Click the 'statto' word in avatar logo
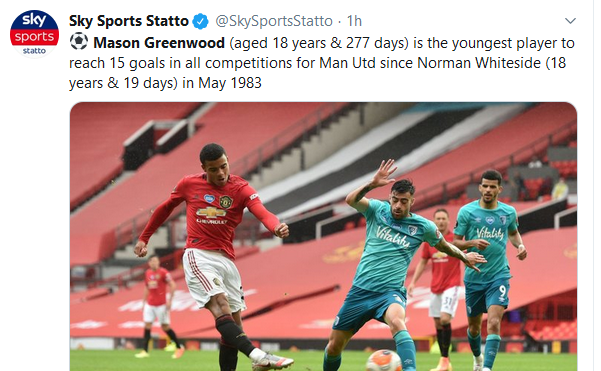 pyautogui.click(x=34, y=51)
